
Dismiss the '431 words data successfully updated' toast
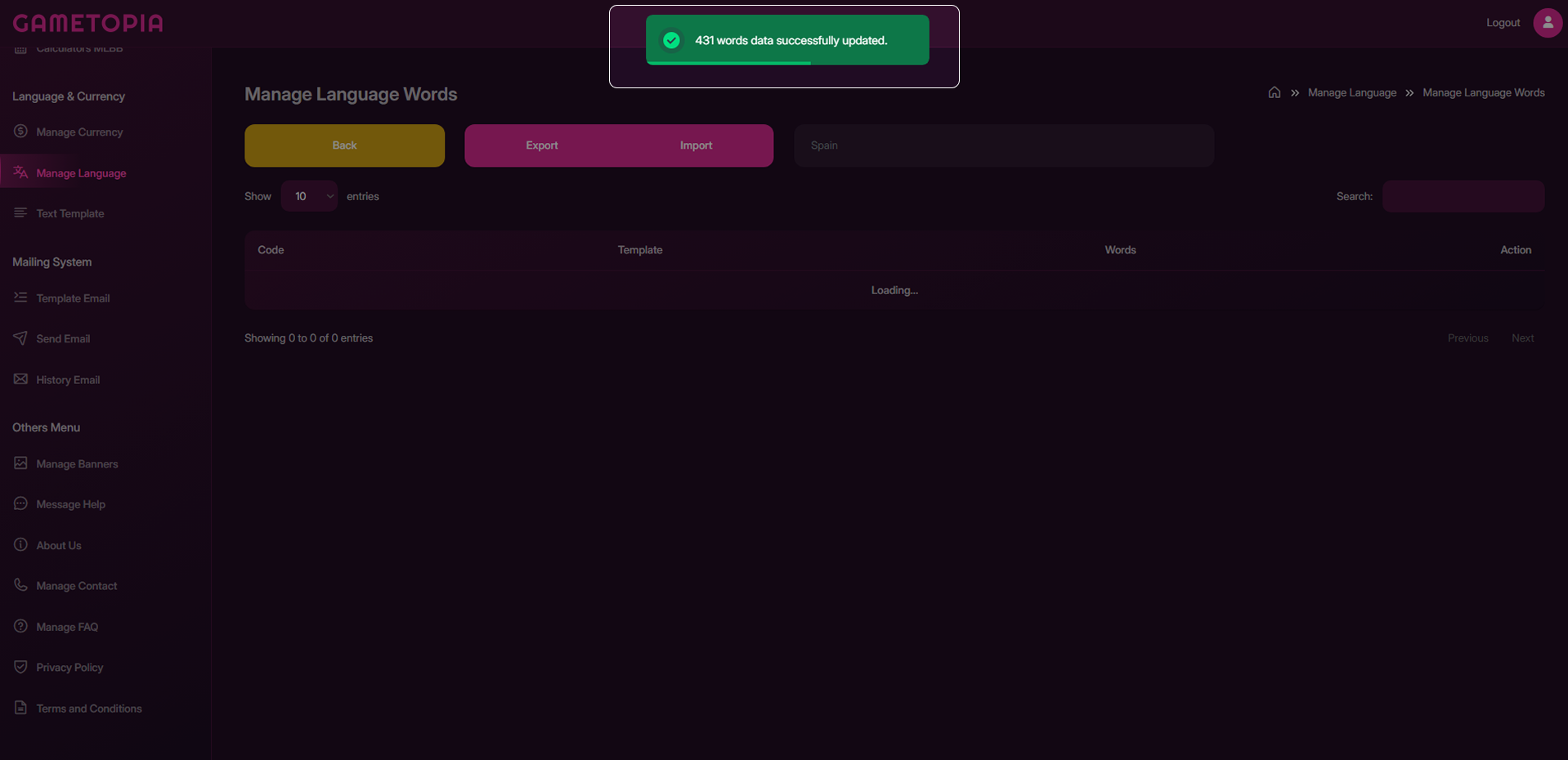787,40
